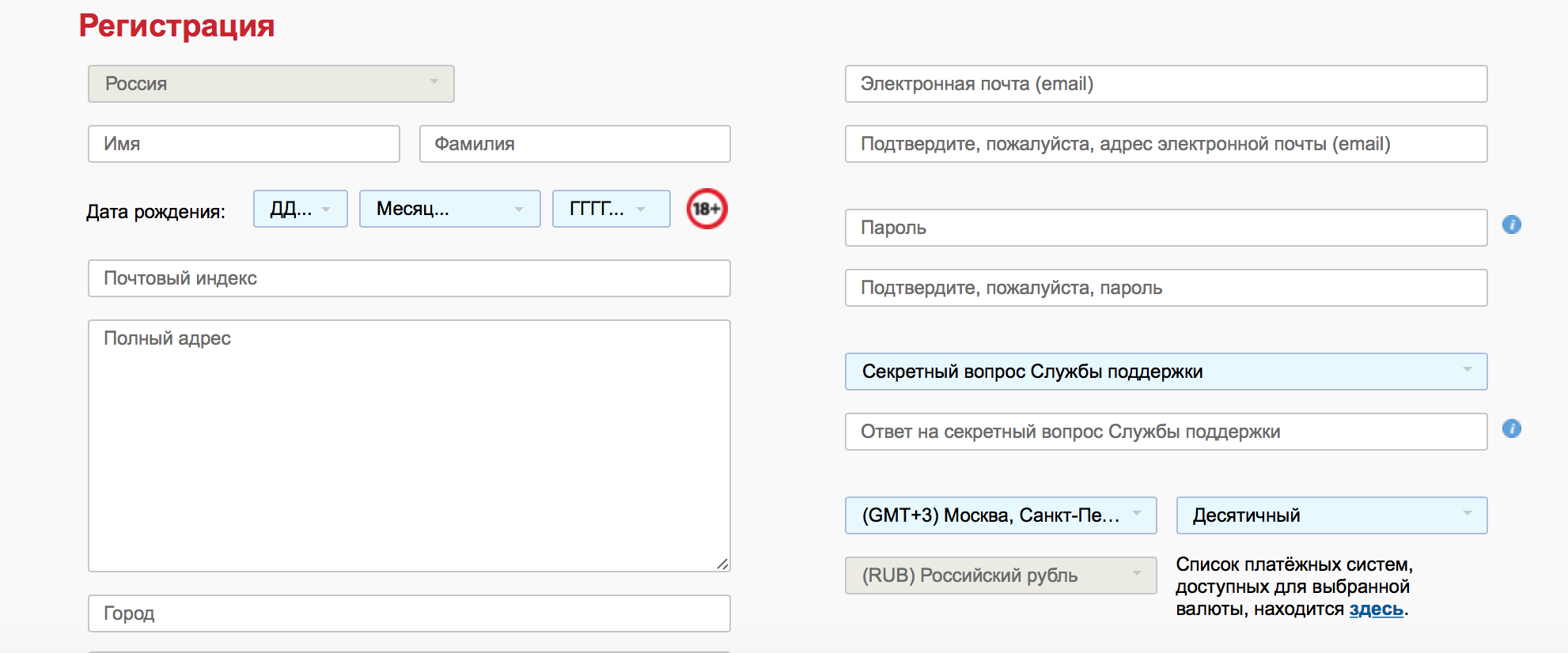Screen dimensions: 1568x653
Task: Open the ГГГГ birth year dropdown
Action: (x=611, y=209)
